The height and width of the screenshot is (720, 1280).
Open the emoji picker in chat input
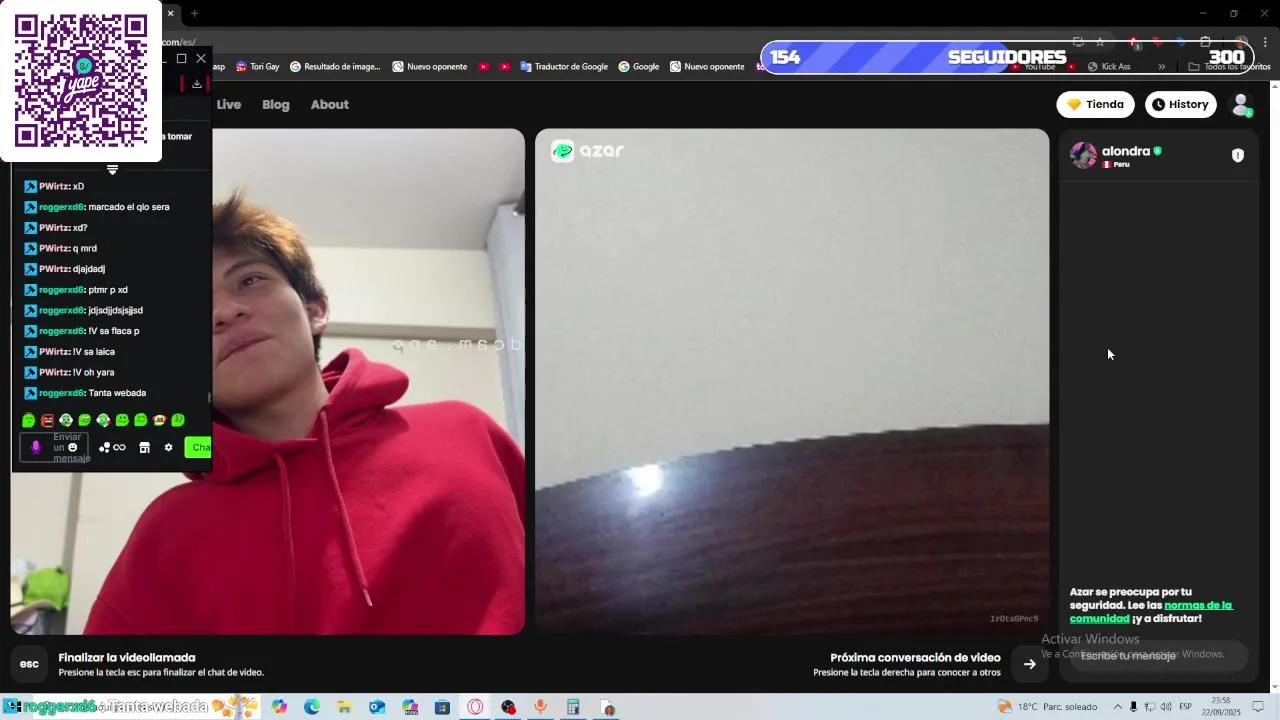pos(73,447)
